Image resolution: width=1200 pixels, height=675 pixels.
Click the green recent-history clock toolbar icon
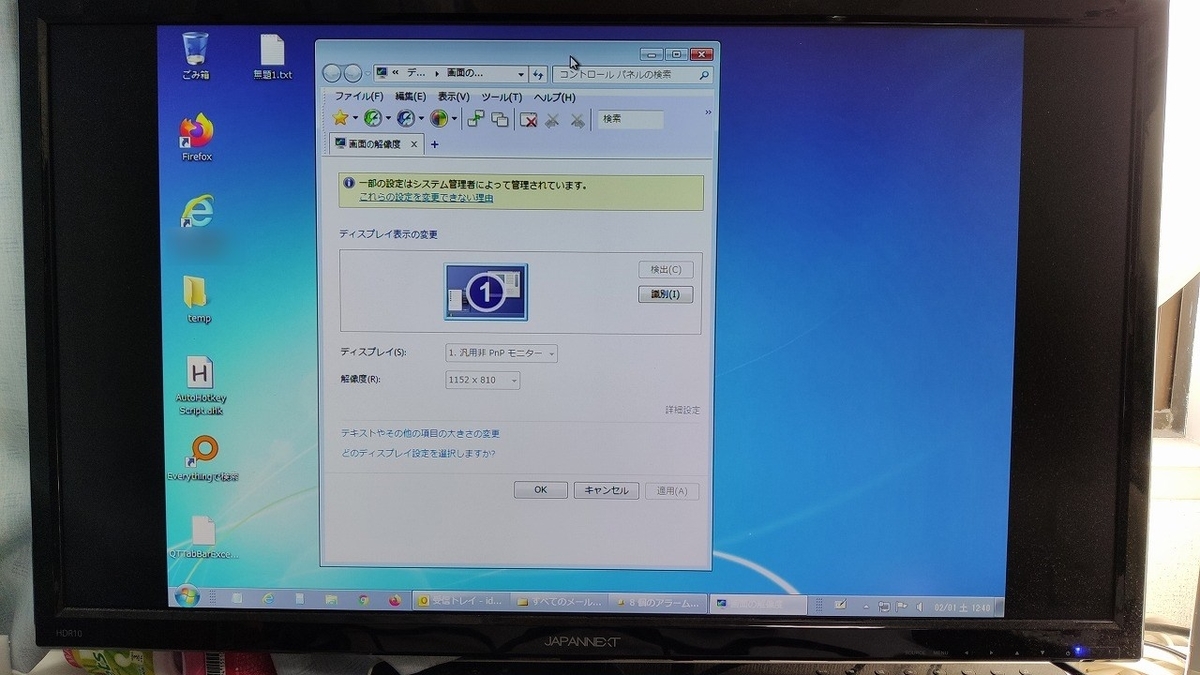[x=373, y=119]
